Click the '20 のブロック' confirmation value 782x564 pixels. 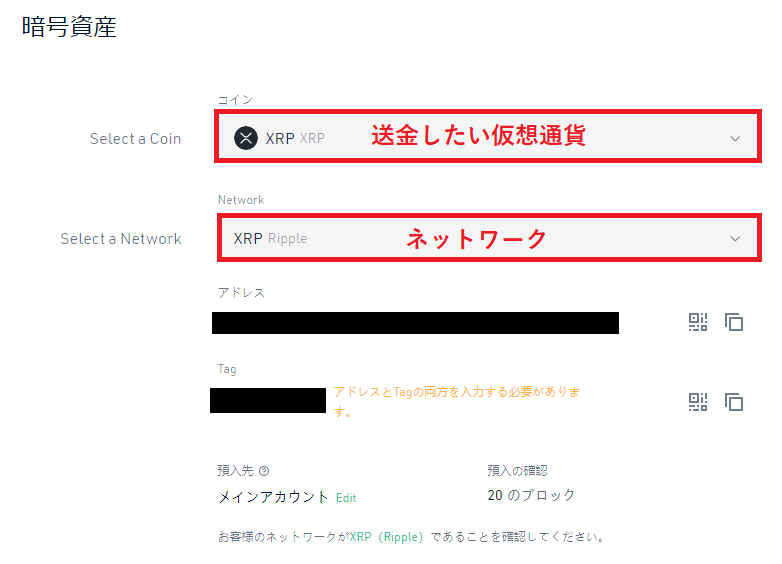531,495
